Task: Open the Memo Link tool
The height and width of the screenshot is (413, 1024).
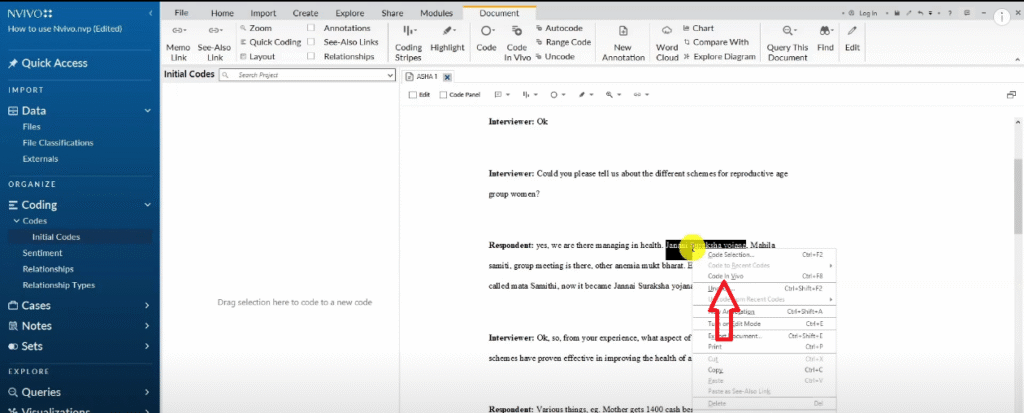Action: [178, 43]
